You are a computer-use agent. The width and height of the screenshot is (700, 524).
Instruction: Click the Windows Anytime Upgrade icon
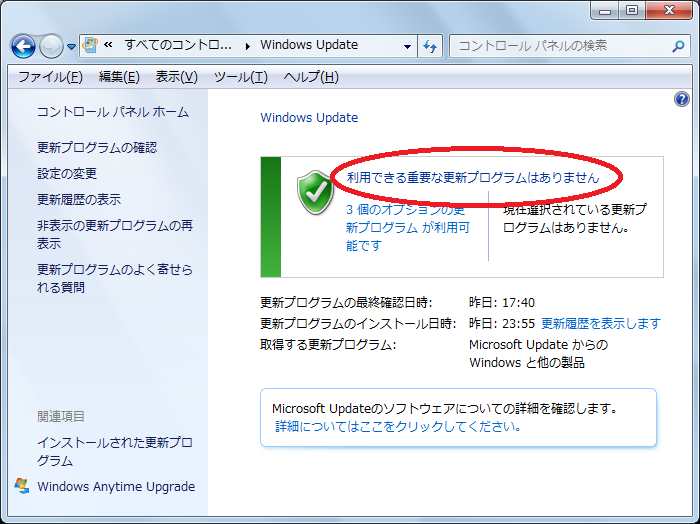click(x=22, y=486)
